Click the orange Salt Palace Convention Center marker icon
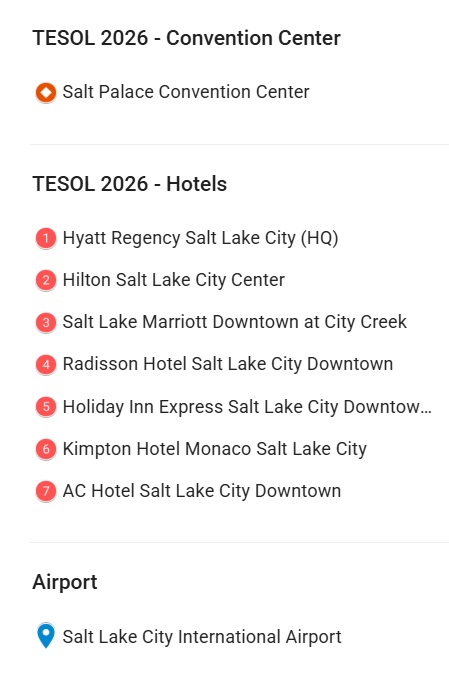This screenshot has width=449, height=682. point(46,93)
